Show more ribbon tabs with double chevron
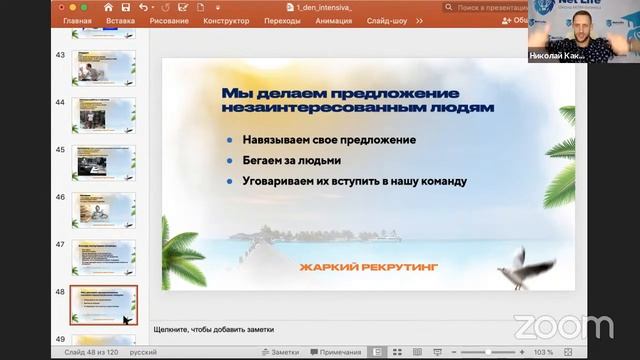This screenshot has width=640, height=360. click(x=419, y=21)
